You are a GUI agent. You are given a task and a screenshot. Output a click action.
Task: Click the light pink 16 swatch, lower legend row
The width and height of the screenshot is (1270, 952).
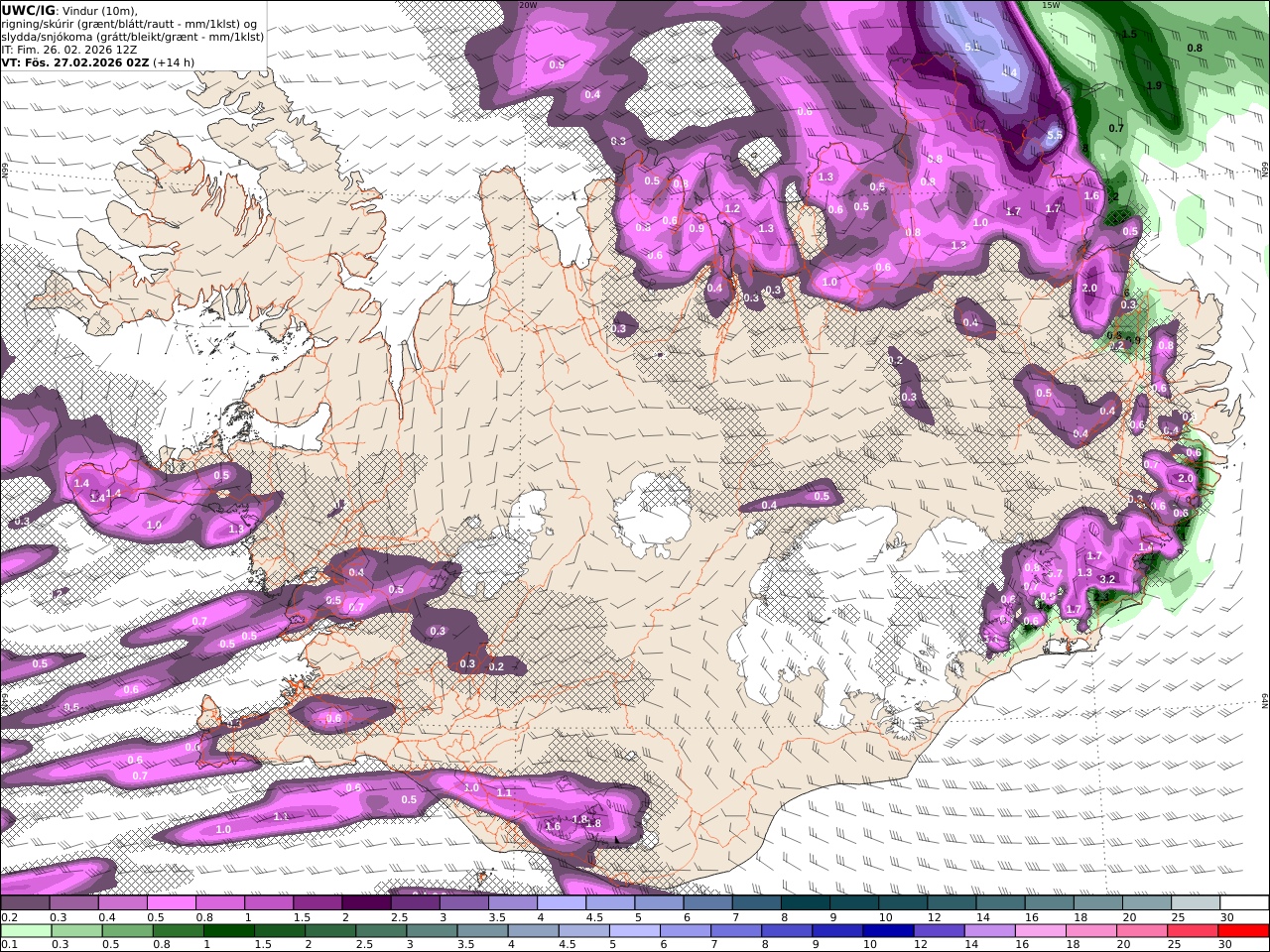(1041, 930)
